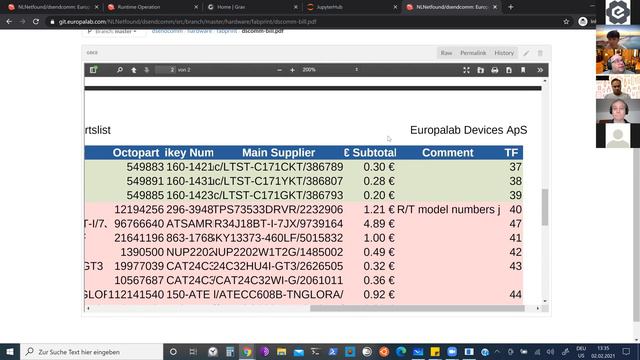
Task: Open hardware breadcrumb link
Action: click(200, 31)
